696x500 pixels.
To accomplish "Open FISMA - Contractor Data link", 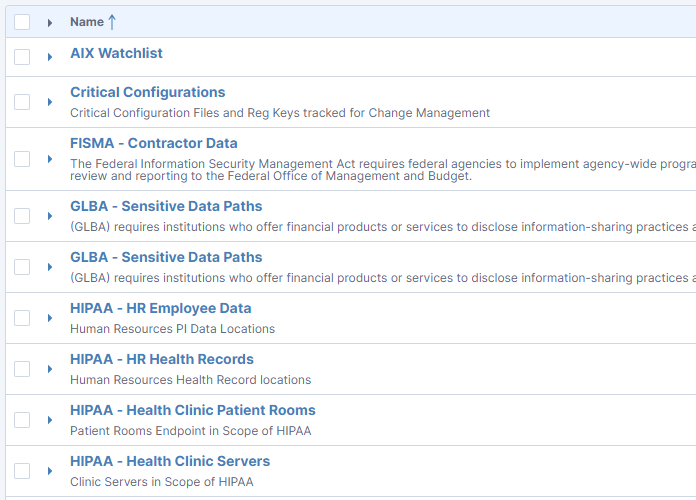I will click(154, 143).
